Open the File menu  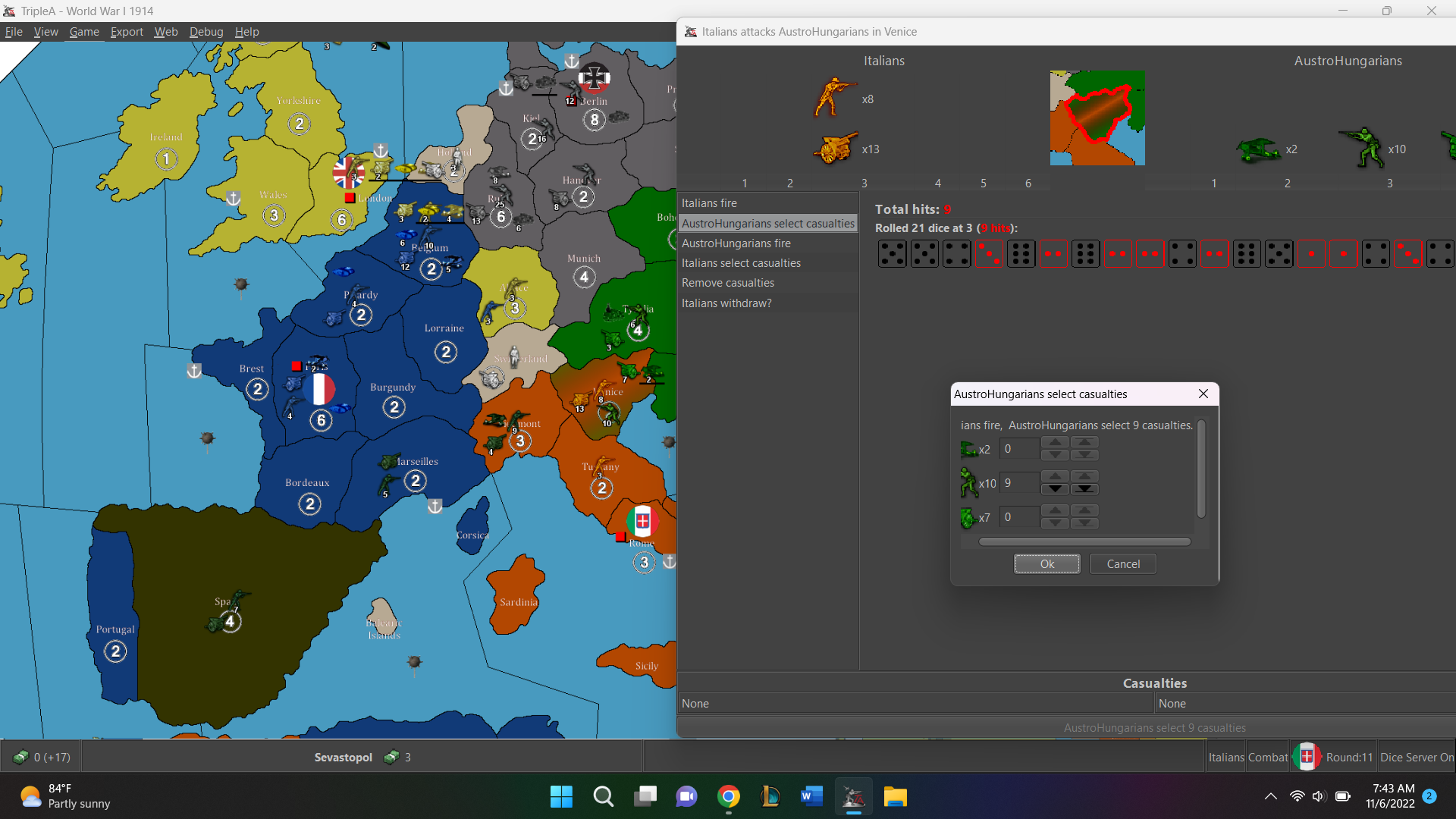[x=14, y=32]
